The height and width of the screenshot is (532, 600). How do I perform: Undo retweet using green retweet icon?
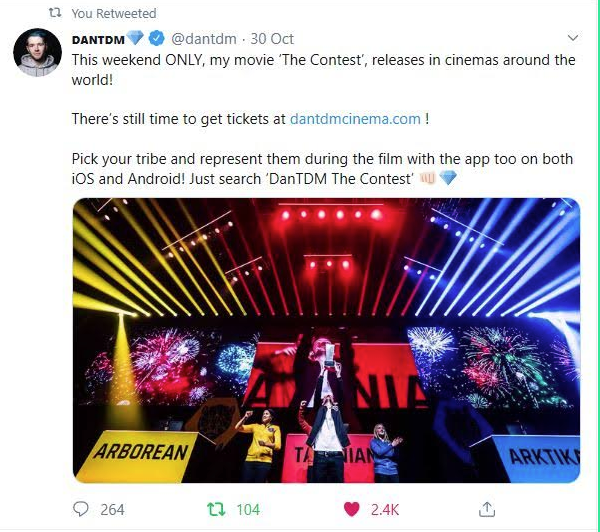[x=216, y=509]
